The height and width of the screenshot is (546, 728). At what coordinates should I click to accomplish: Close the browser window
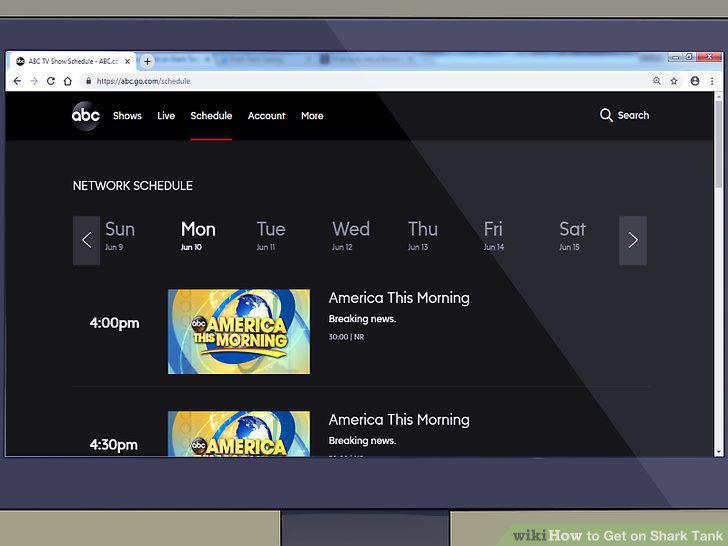(x=709, y=57)
